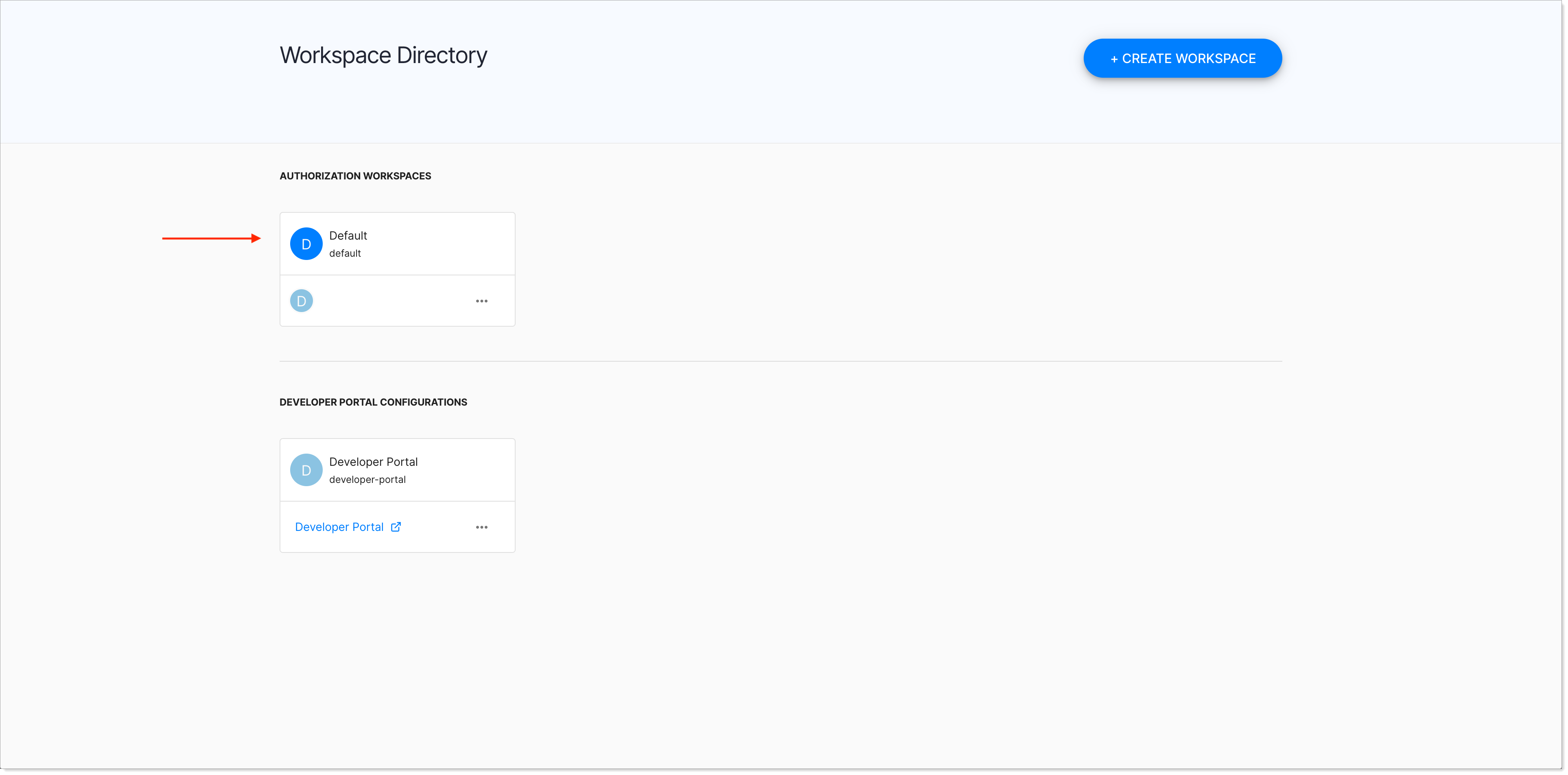
Task: Open the three-dot menu on Developer Portal card
Action: pyautogui.click(x=481, y=527)
